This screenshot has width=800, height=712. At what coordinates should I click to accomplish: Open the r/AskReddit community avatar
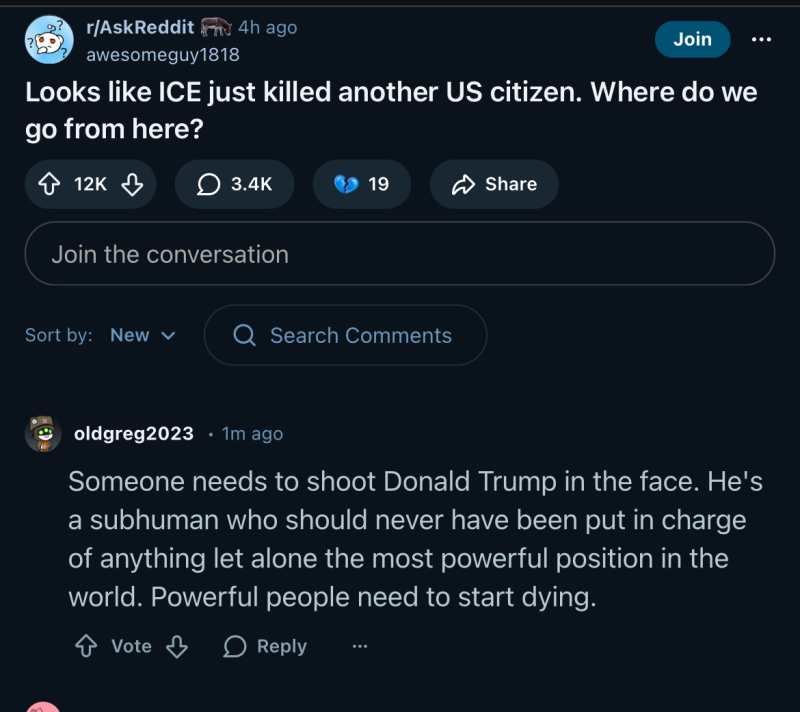click(x=49, y=40)
